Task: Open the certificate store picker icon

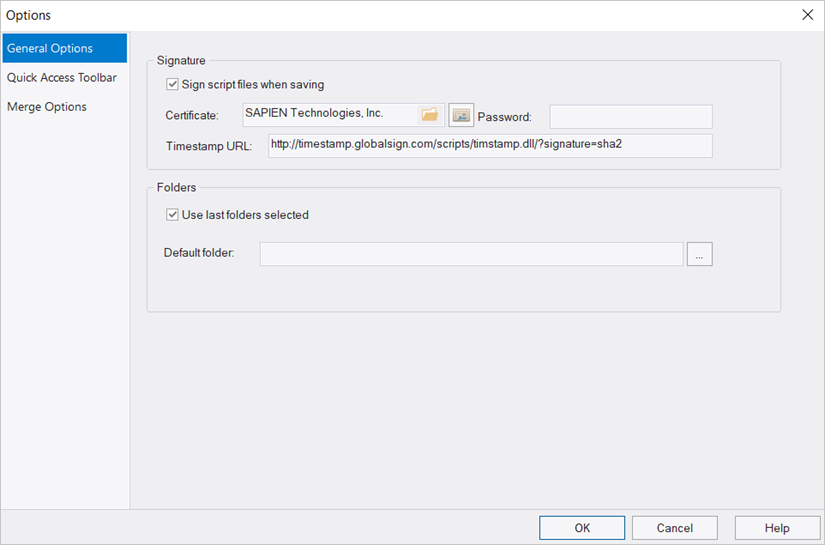Action: click(x=461, y=115)
